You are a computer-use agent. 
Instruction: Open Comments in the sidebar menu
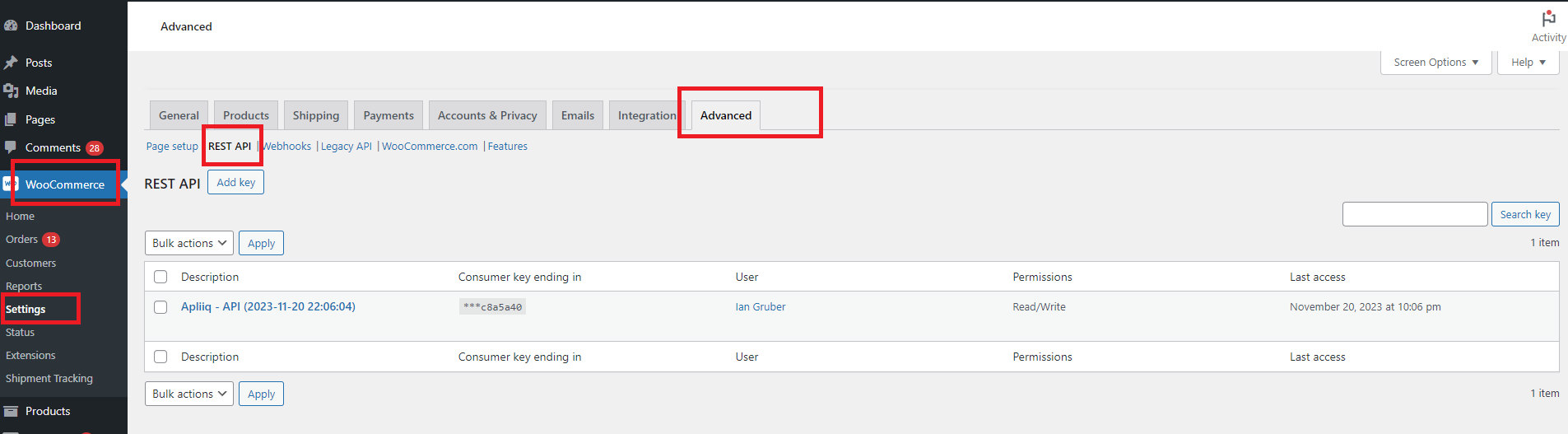[53, 147]
